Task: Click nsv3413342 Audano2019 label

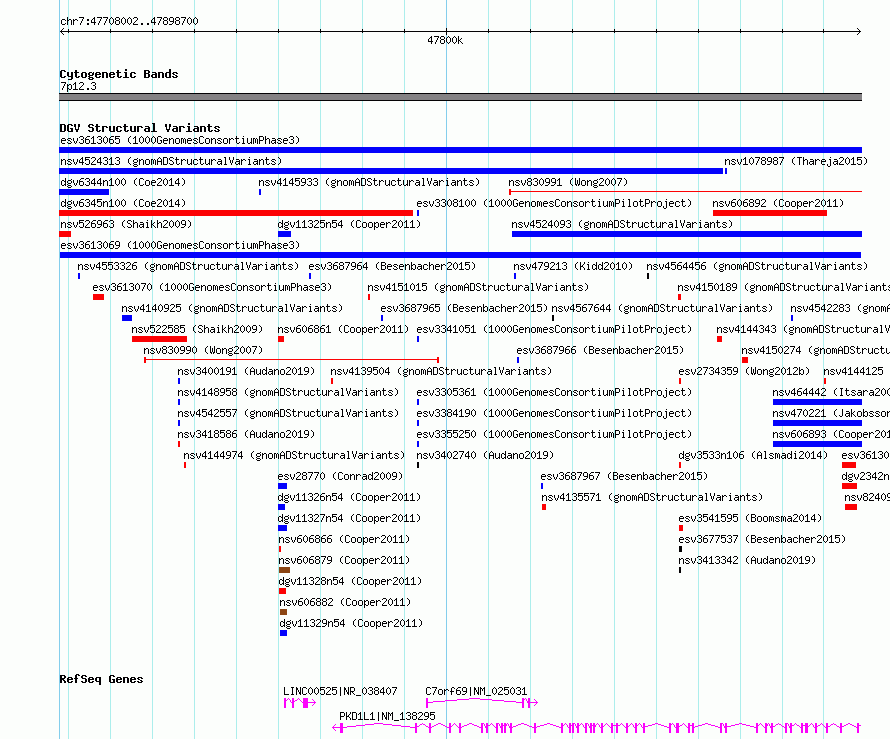Action: coord(747,560)
